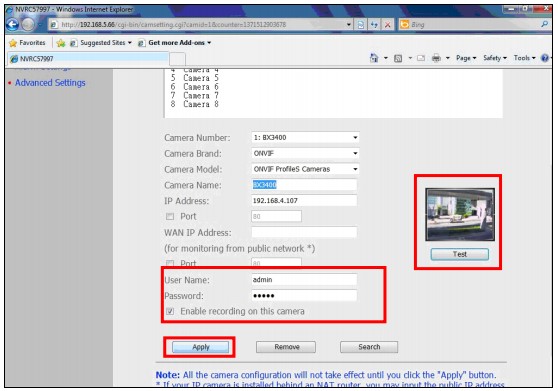Open Camera Model dropdown

coord(305,169)
